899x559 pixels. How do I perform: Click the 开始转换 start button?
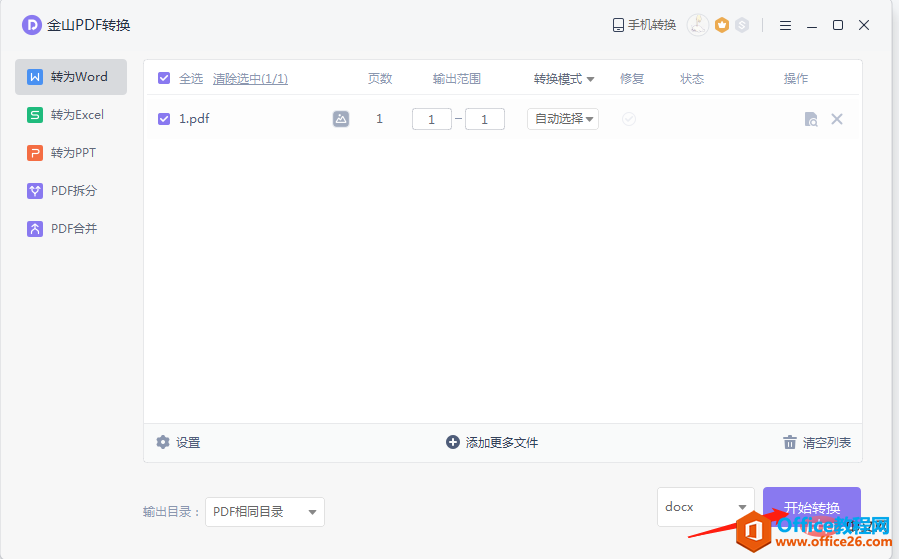tap(812, 507)
